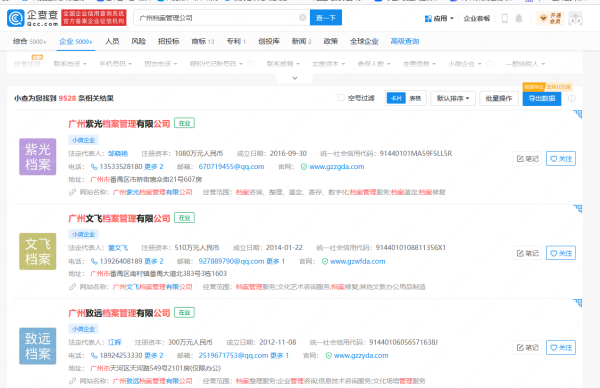Open 广州致远档案管理有限公司 company title
This screenshot has height=388, width=600.
(119, 313)
